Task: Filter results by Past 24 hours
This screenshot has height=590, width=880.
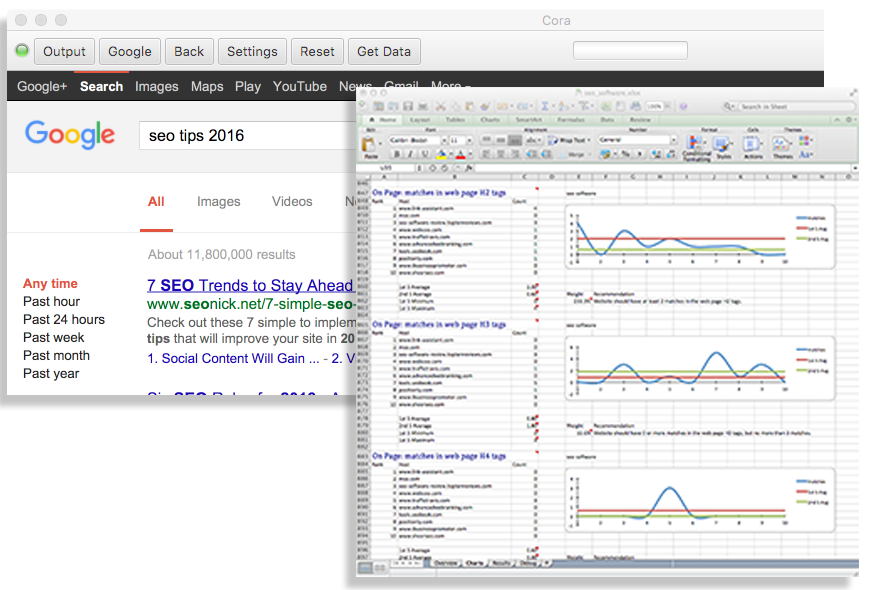Action: tap(64, 319)
